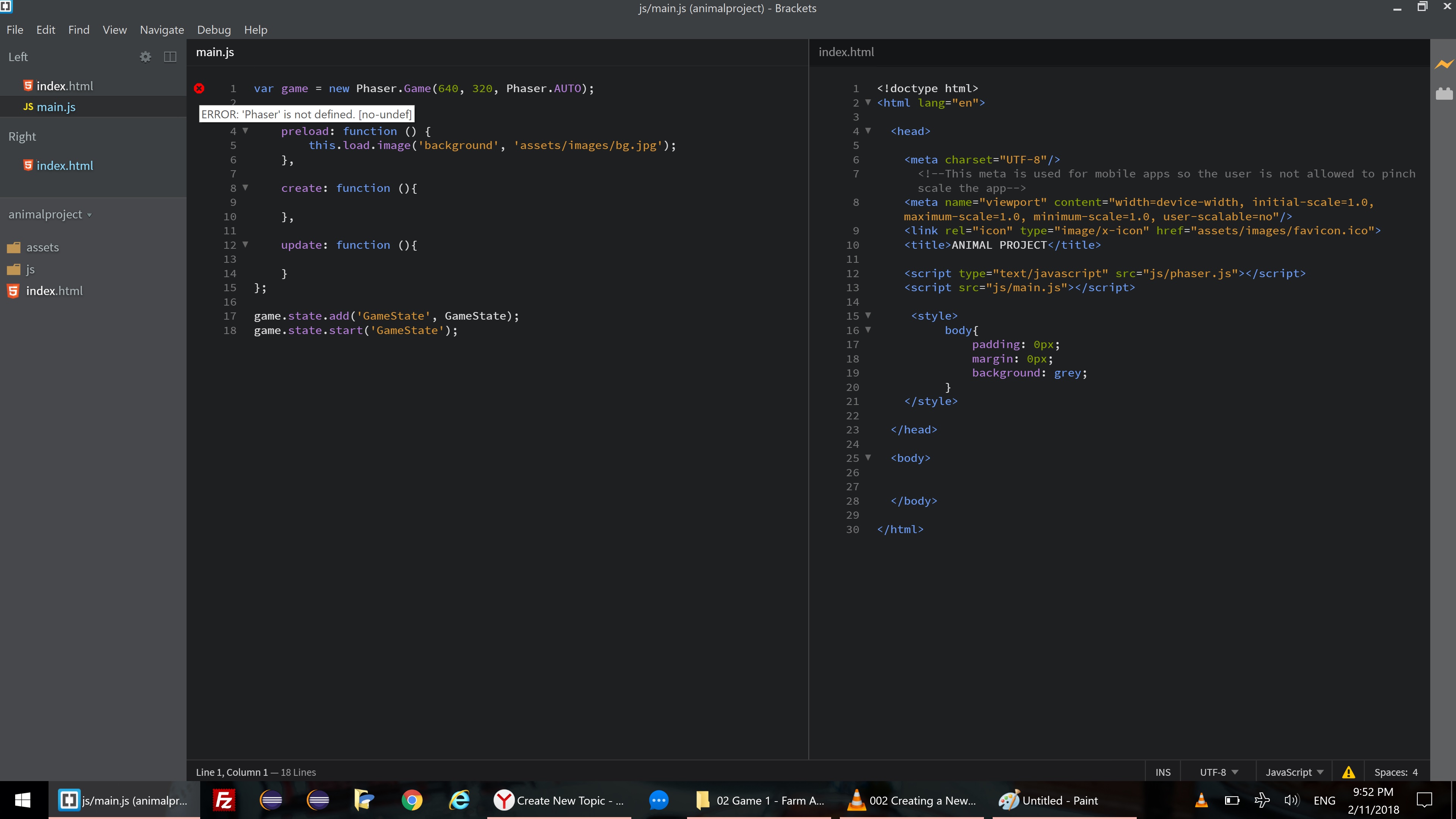Click the ENG language indicator
This screenshot has width=1456, height=819.
tap(1324, 800)
